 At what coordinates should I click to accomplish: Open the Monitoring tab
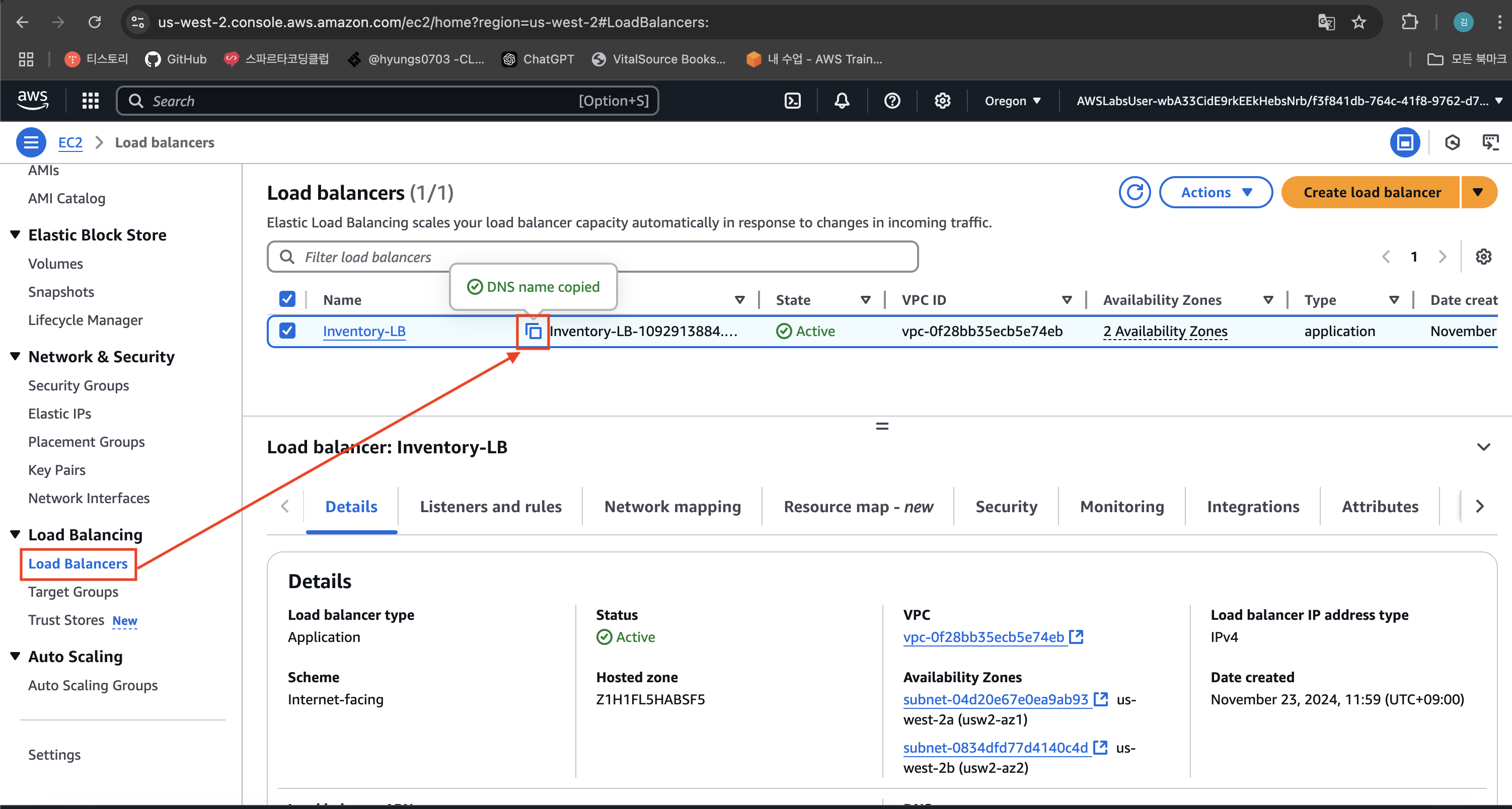pos(1122,506)
